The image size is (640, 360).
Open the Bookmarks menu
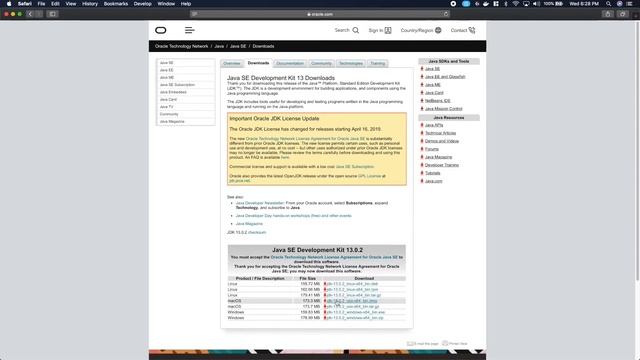pos(116,4)
